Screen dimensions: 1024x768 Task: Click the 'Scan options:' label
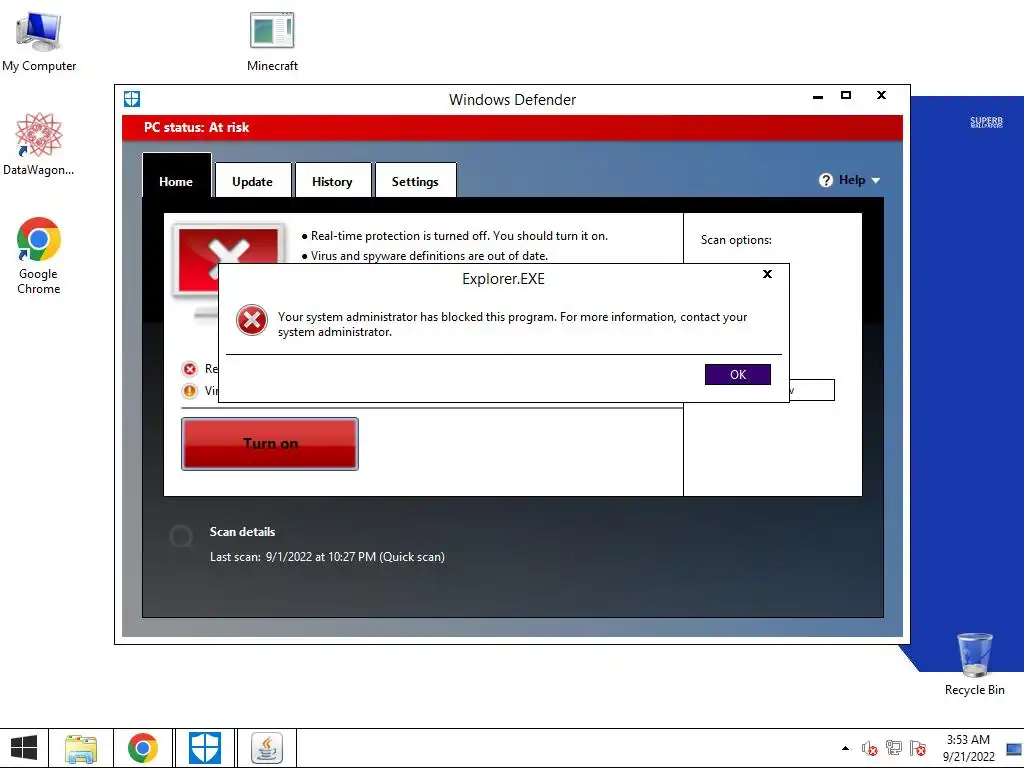(736, 240)
